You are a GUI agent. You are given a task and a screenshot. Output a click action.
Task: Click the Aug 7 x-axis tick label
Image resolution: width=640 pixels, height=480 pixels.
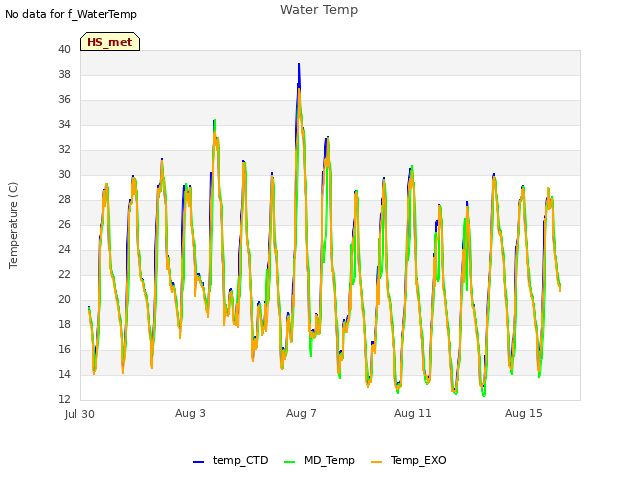[301, 413]
